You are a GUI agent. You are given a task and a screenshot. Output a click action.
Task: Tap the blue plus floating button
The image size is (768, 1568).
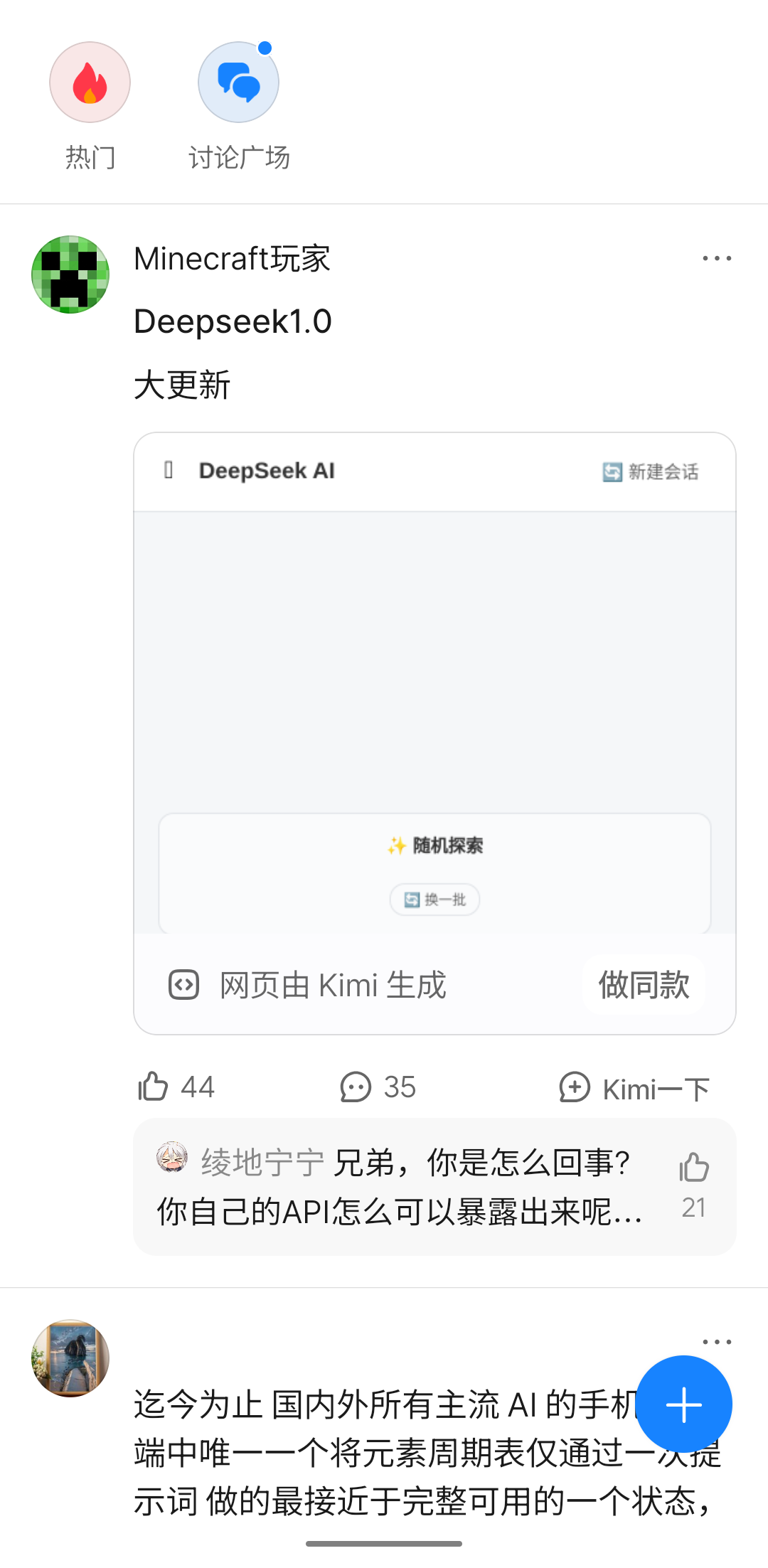683,1404
